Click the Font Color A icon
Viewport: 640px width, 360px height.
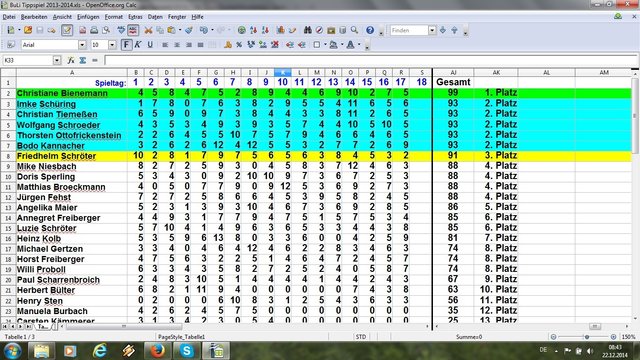[350, 45]
